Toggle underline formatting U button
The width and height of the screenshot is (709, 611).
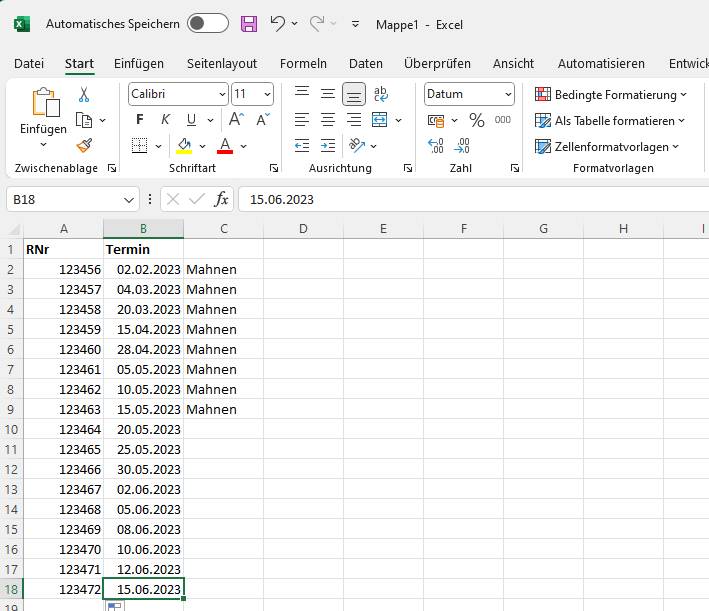click(190, 120)
